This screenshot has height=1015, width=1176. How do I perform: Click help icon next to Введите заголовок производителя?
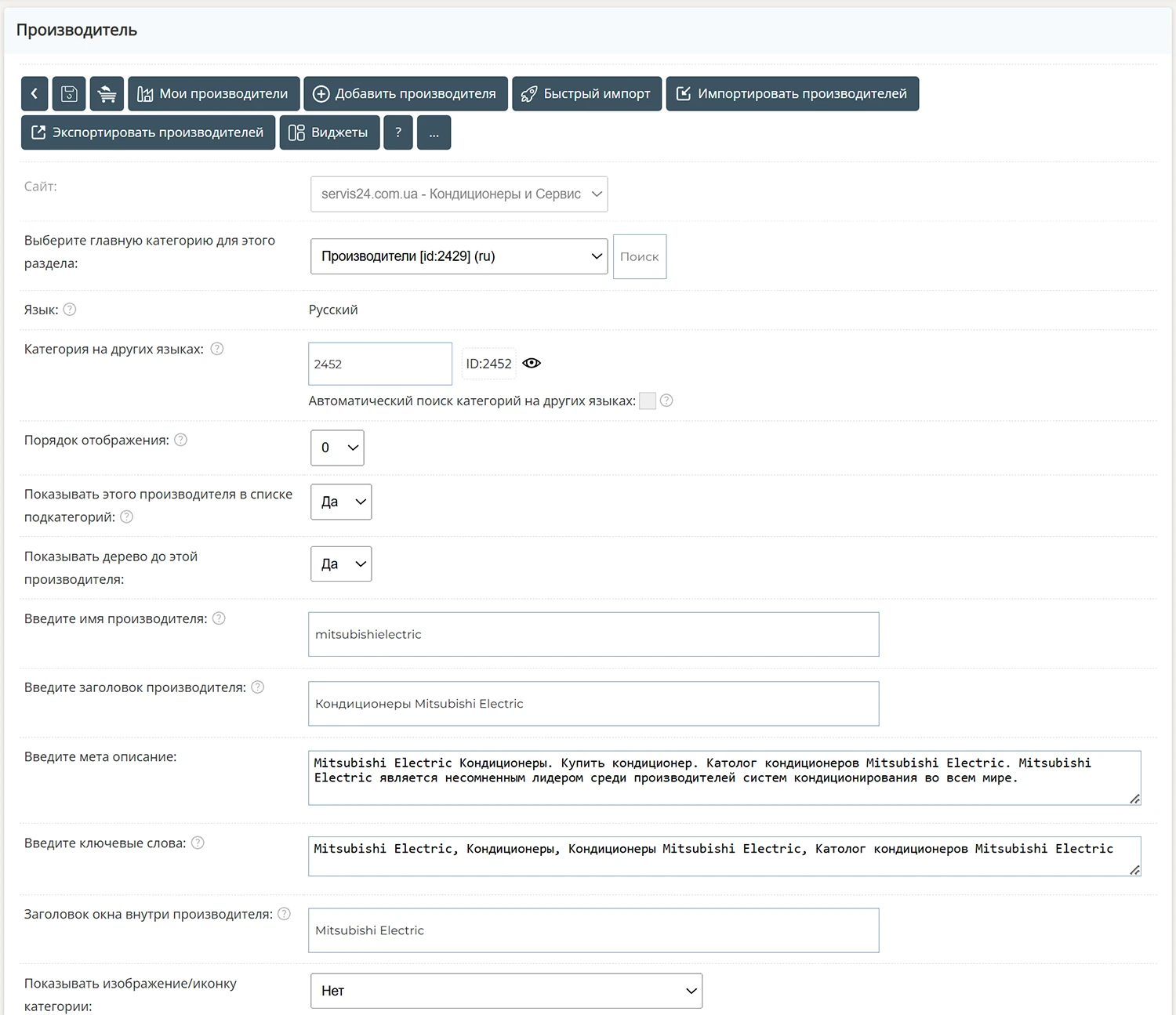click(257, 687)
